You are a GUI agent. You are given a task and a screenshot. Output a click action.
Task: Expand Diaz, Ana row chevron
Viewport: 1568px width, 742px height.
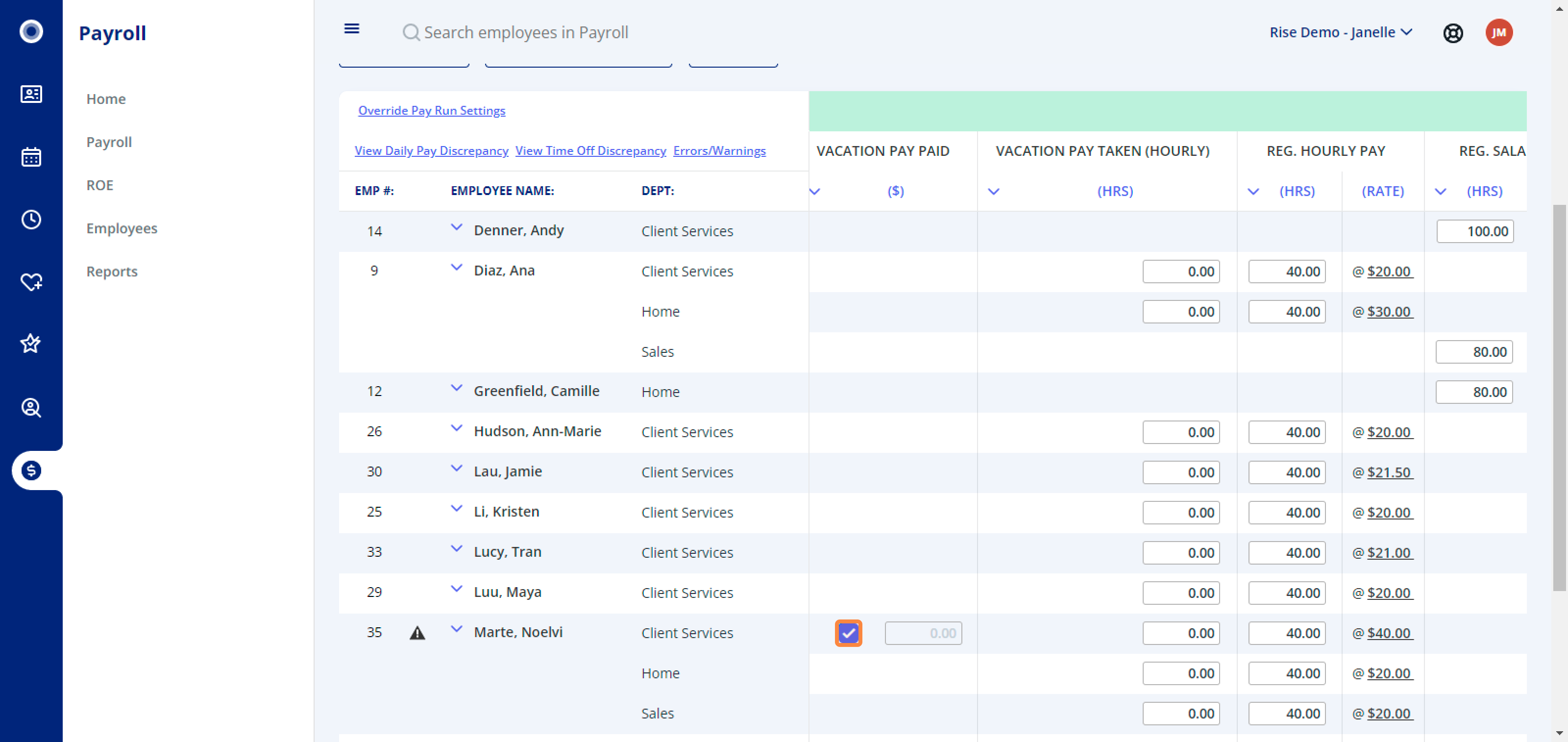click(456, 267)
